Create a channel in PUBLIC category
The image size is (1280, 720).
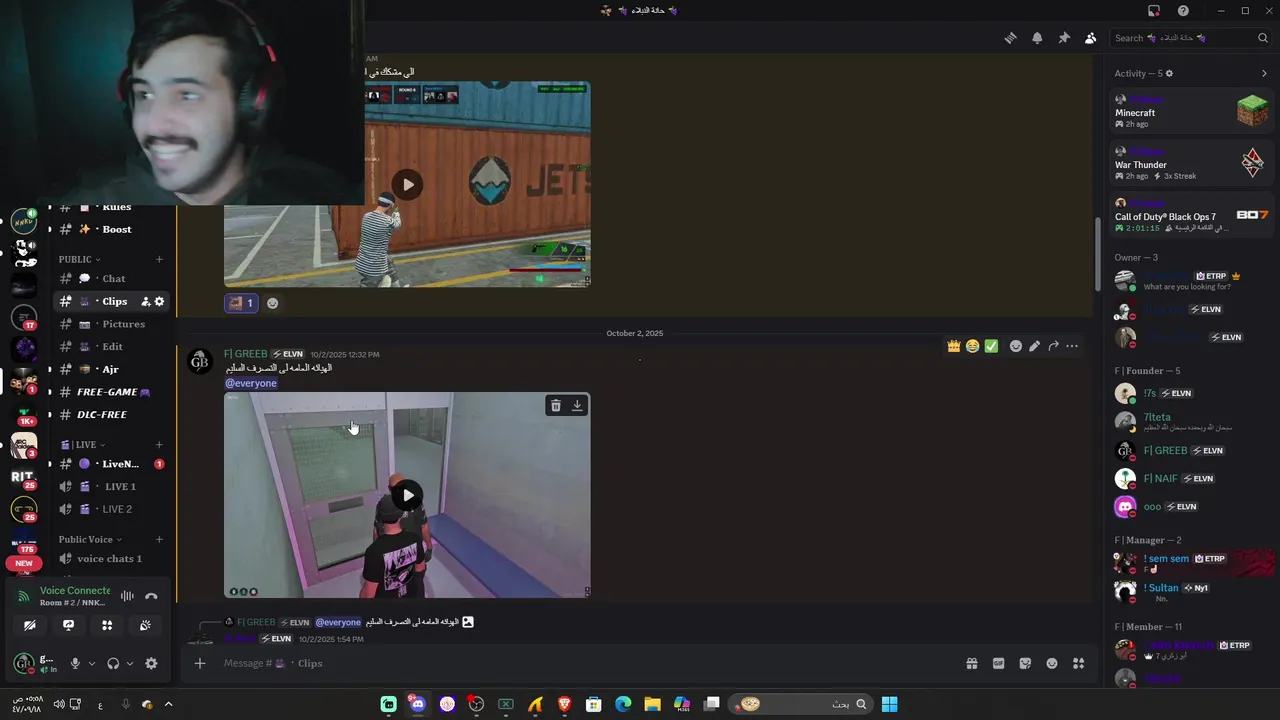pos(159,259)
